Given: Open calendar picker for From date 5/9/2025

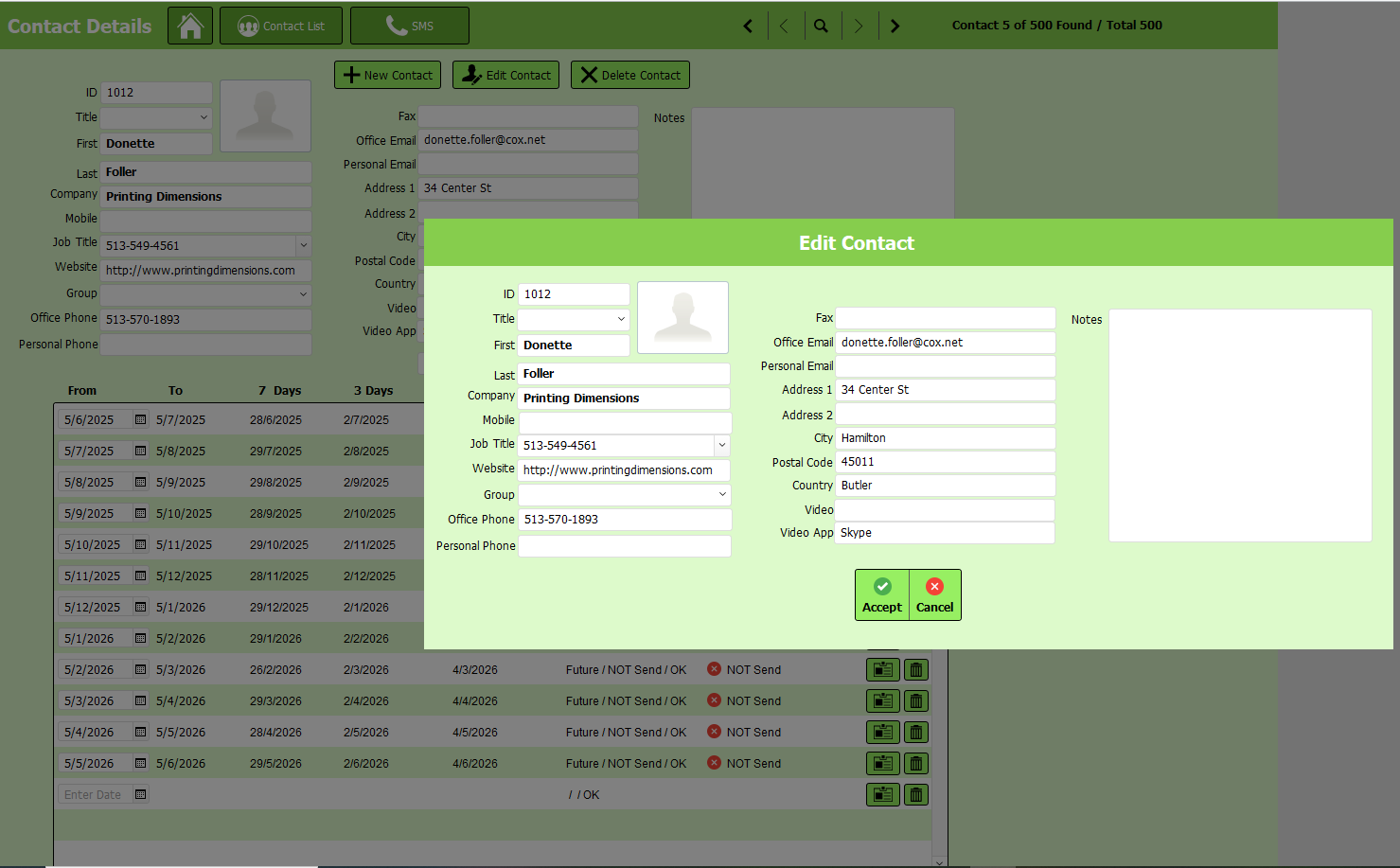Looking at the screenshot, I should coord(140,513).
